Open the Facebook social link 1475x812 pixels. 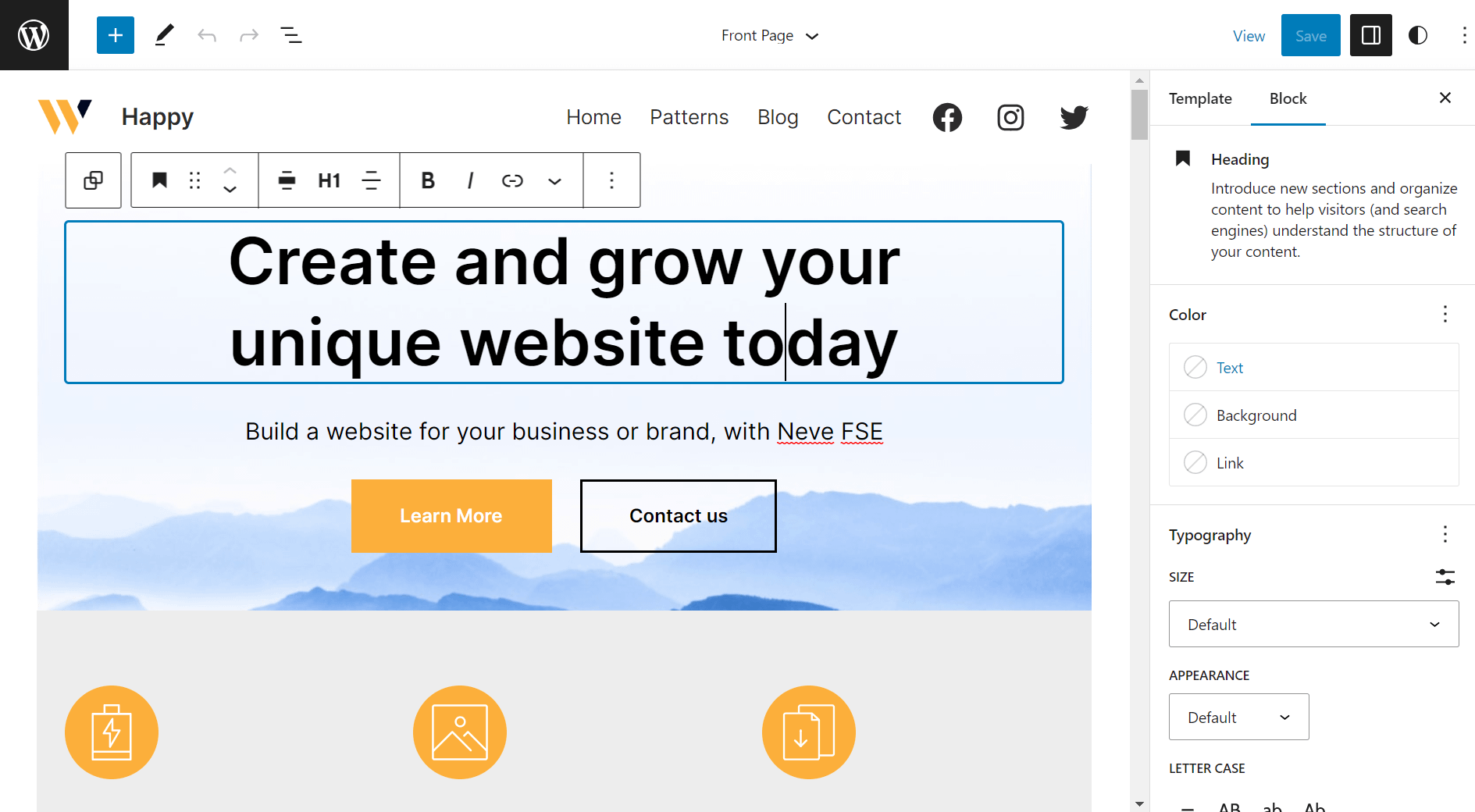coord(947,117)
